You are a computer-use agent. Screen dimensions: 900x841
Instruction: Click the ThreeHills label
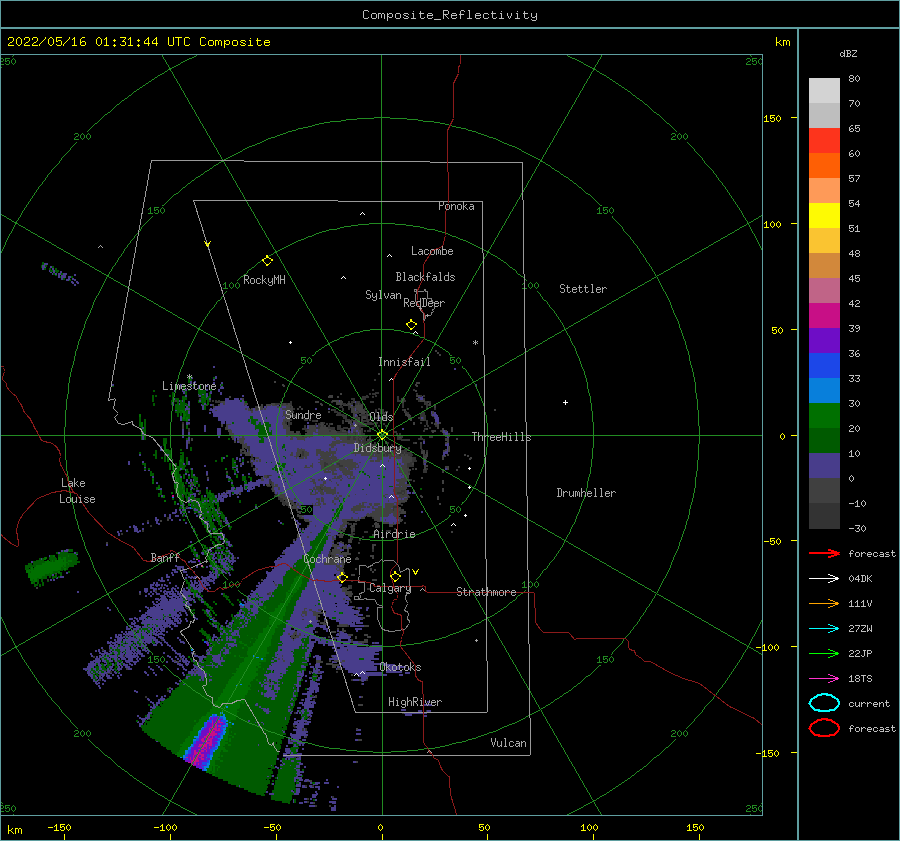(x=501, y=437)
